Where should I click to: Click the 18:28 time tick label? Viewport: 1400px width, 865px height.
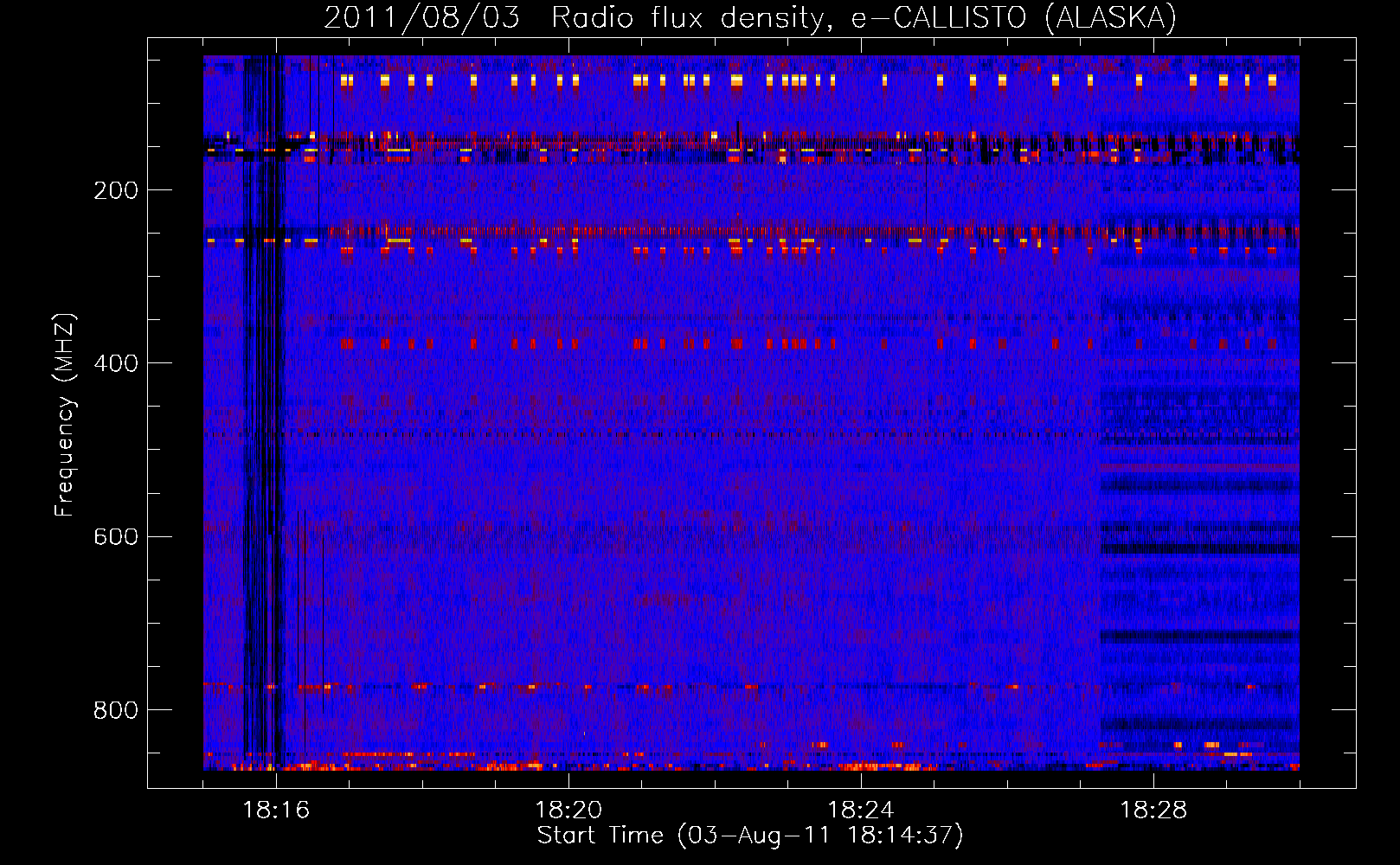[1153, 810]
